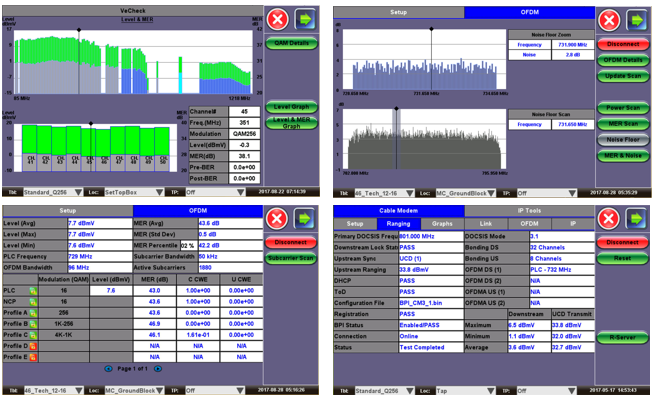The height and width of the screenshot is (402, 655).
Task: Switch to the Ranging tab
Action: pyautogui.click(x=397, y=224)
